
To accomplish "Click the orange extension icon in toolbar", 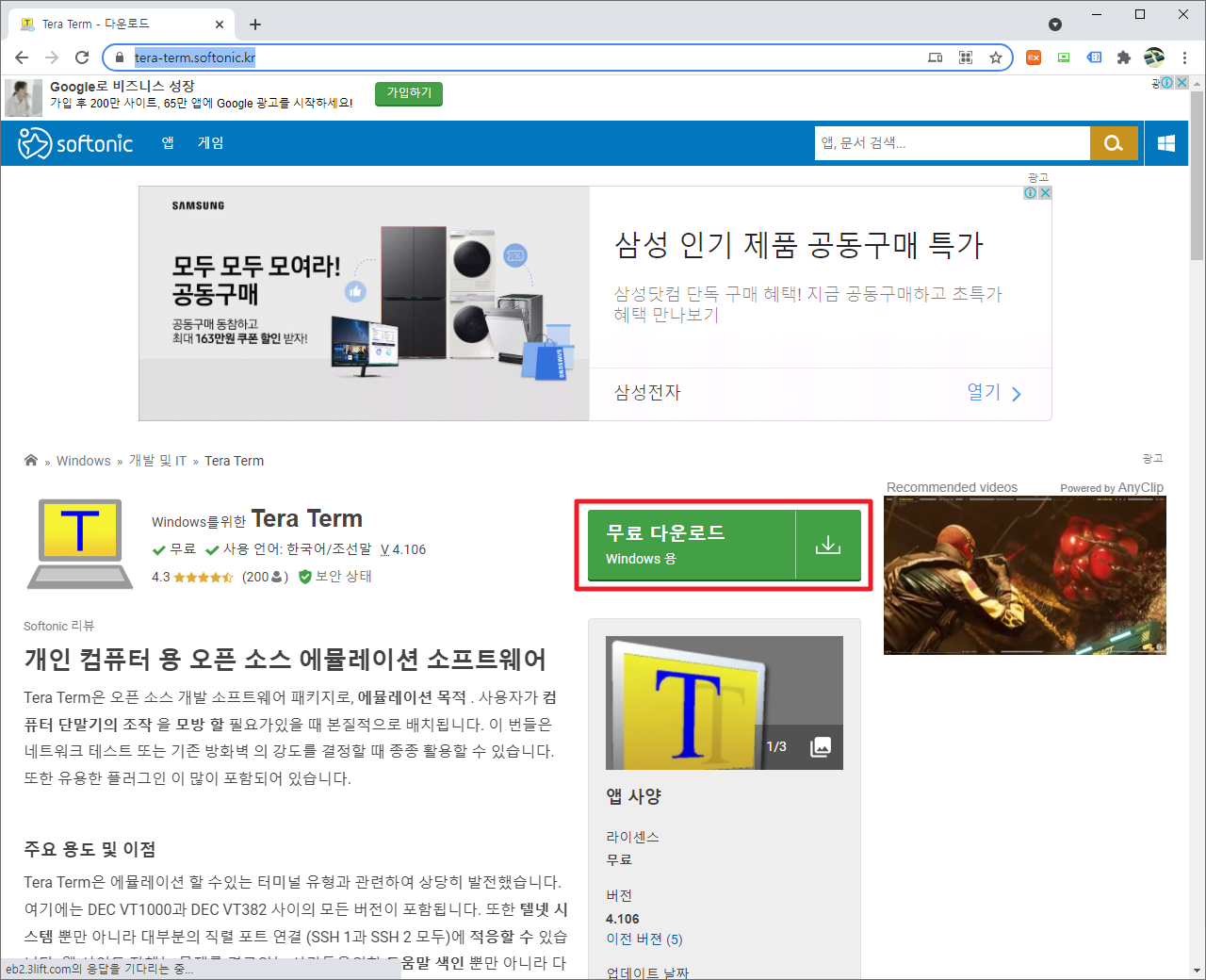I will point(1034,57).
